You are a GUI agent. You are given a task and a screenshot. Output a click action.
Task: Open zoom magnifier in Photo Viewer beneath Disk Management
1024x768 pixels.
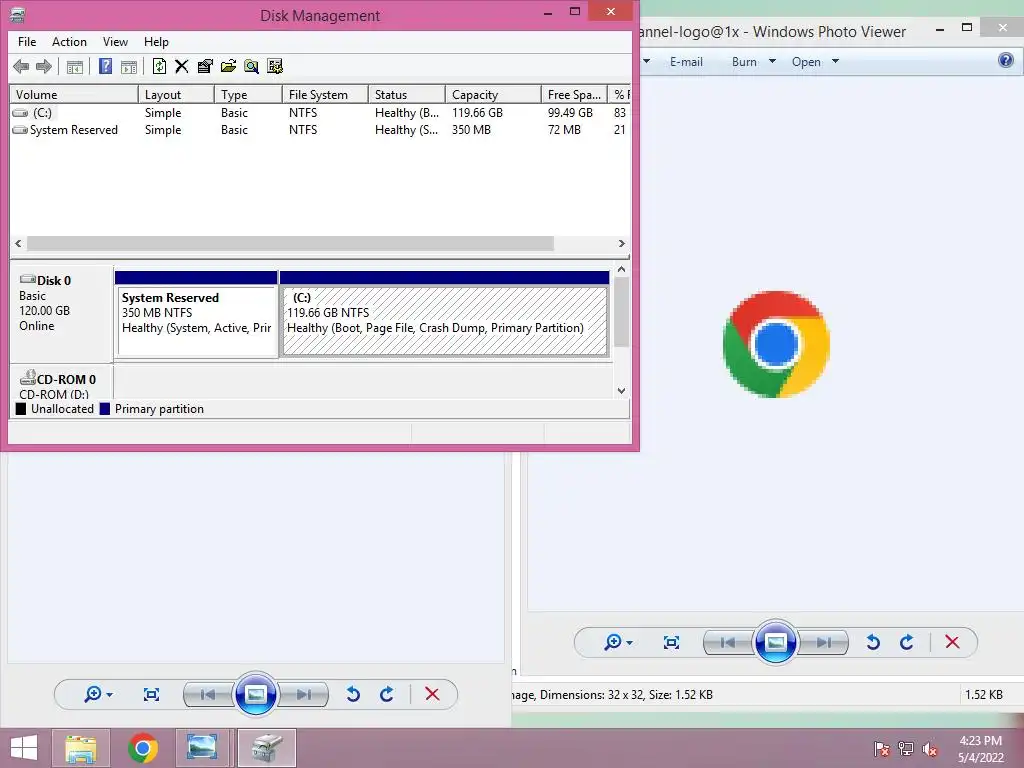tap(98, 694)
